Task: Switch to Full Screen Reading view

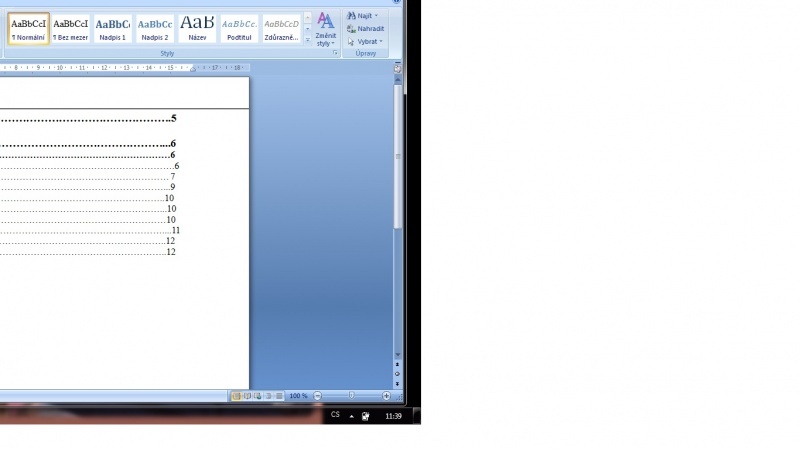Action: tap(247, 396)
